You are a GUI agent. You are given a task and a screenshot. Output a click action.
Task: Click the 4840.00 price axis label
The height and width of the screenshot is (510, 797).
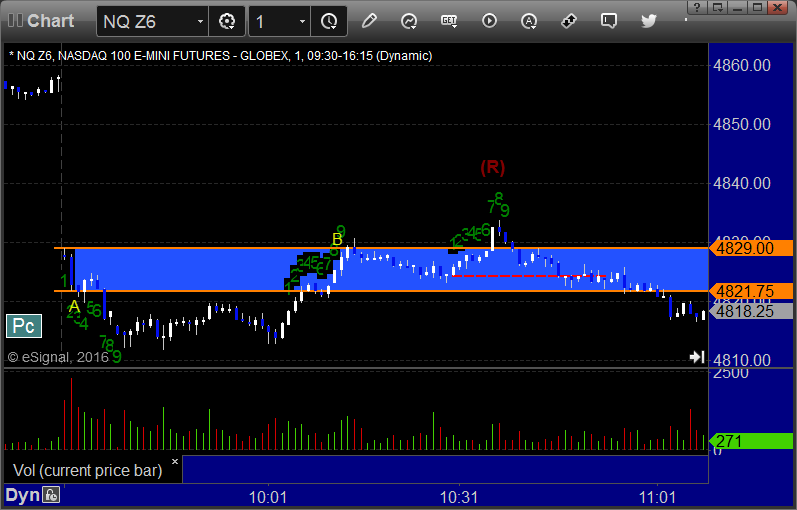[x=742, y=183]
